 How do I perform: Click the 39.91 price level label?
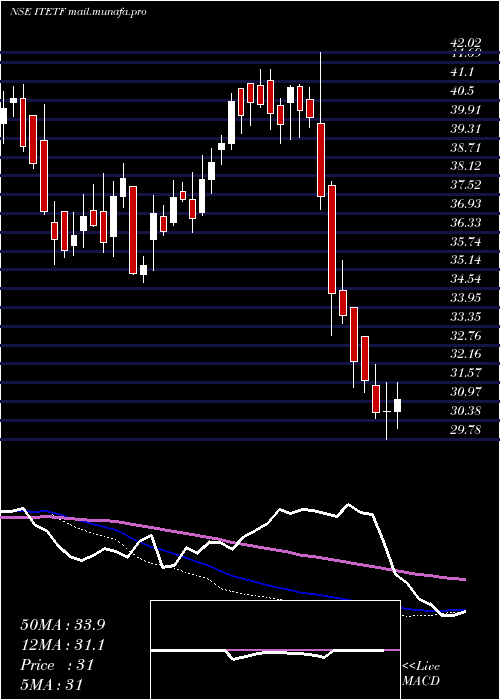(x=466, y=110)
